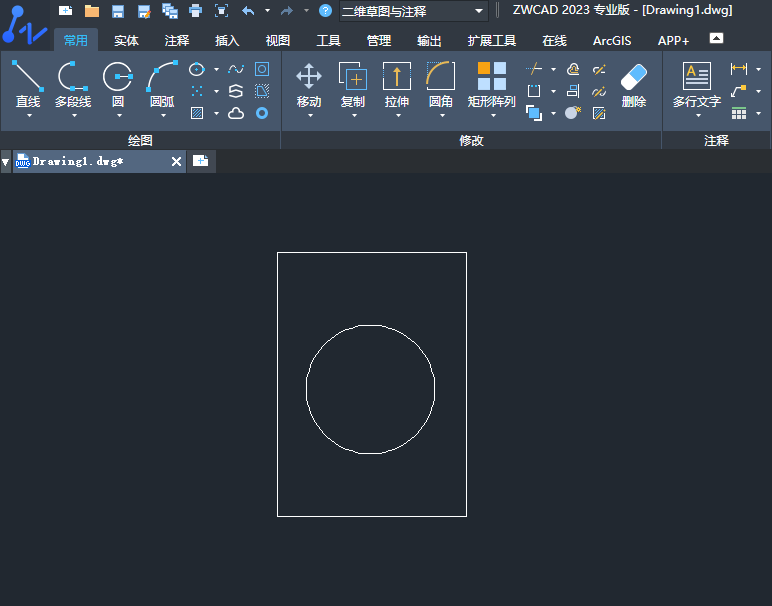
Task: Switch to the 视图 ribbon tab
Action: point(278,40)
